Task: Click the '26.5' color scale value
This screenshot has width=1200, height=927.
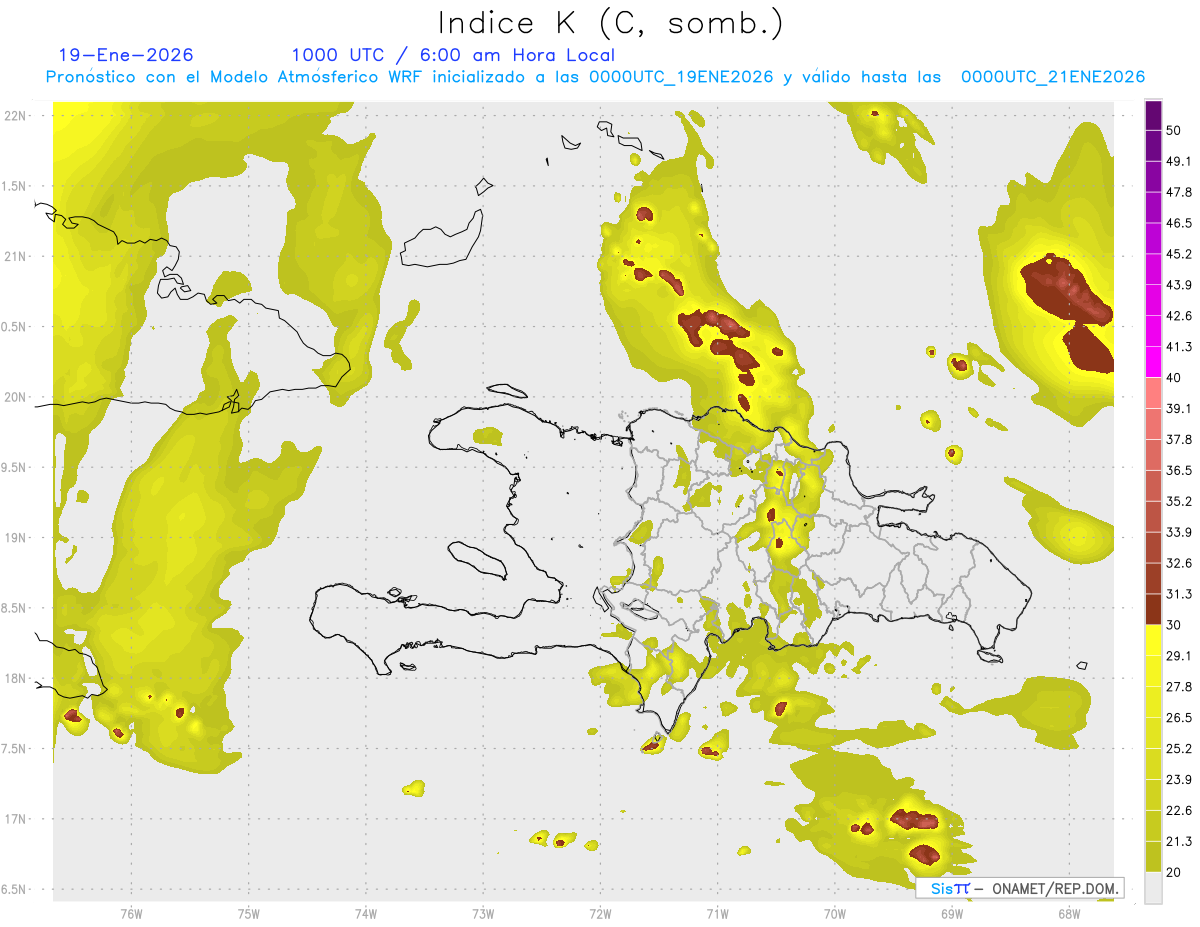Action: 1180,718
